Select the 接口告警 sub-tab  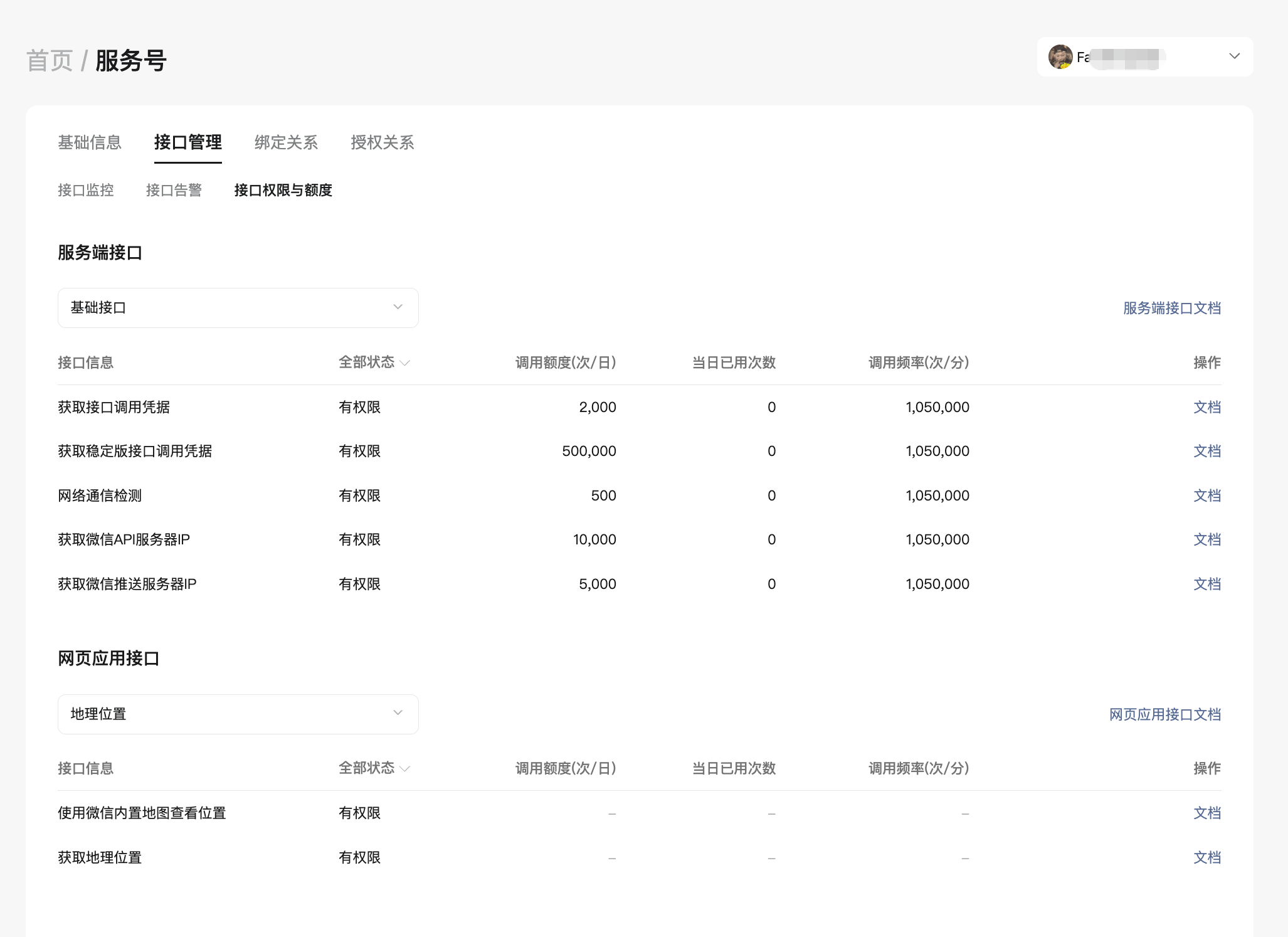coord(174,190)
